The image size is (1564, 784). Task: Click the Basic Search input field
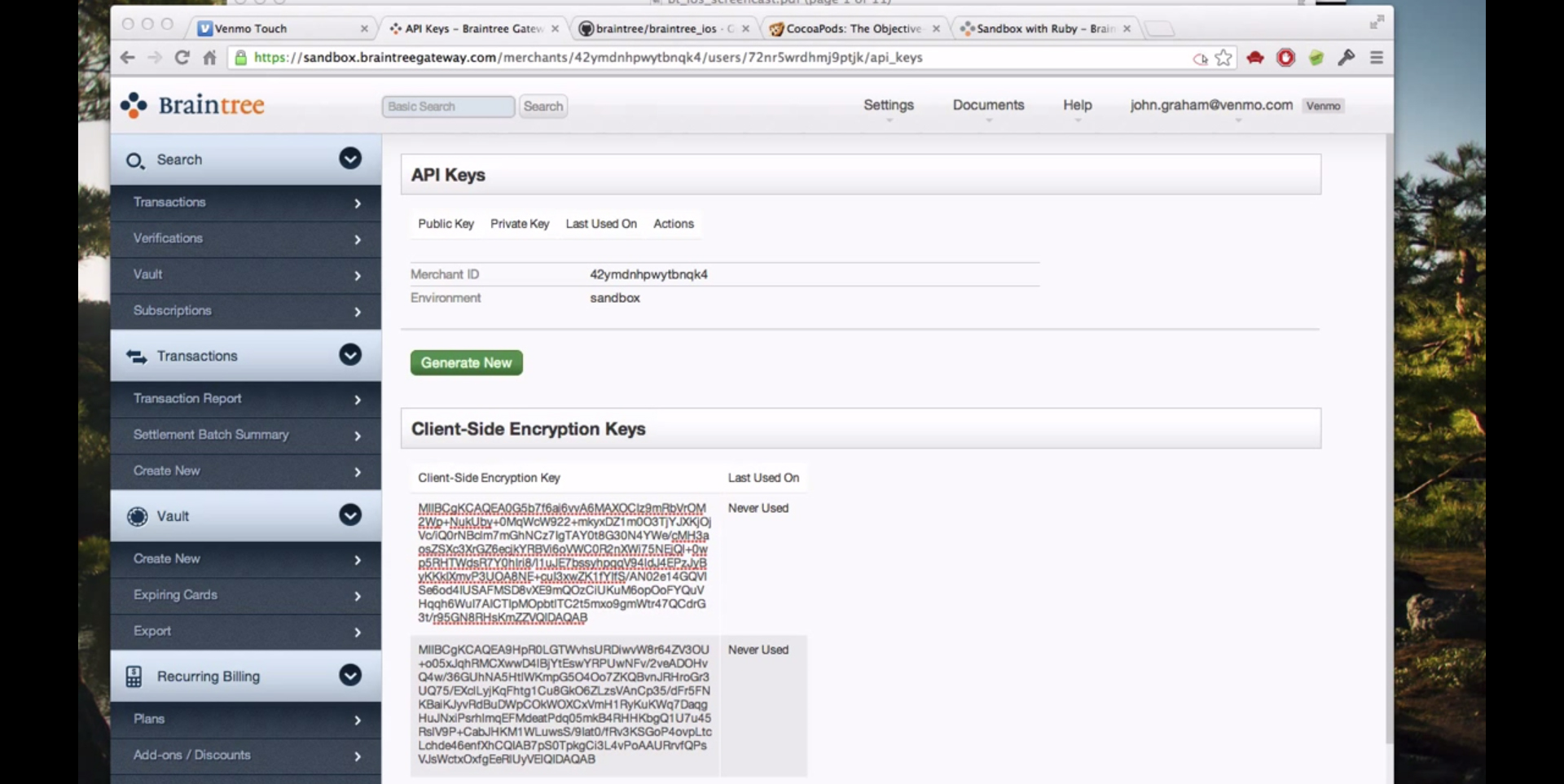tap(448, 107)
